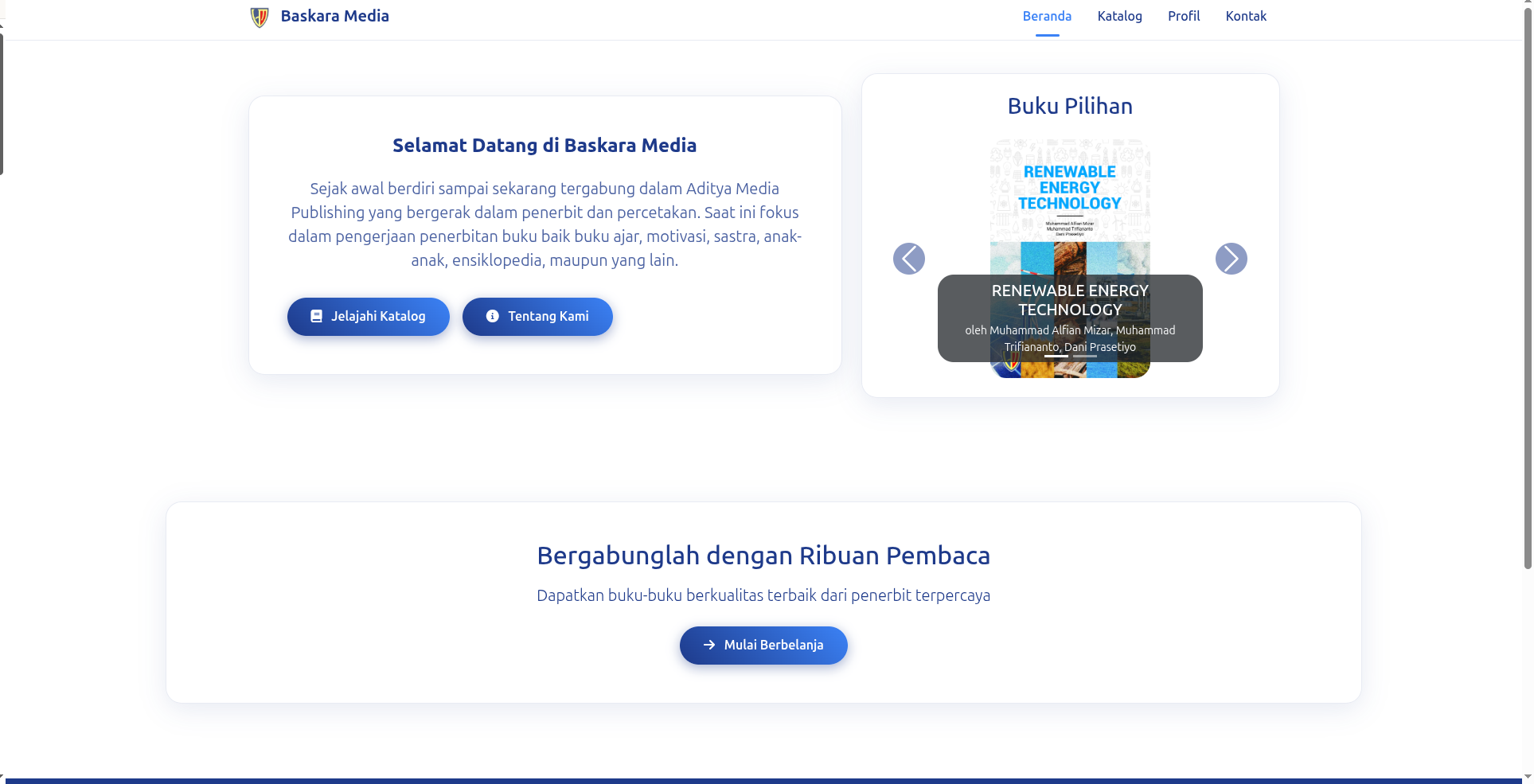This screenshot has width=1534, height=784.
Task: Click the Baskara Media shield logo
Action: [259, 16]
